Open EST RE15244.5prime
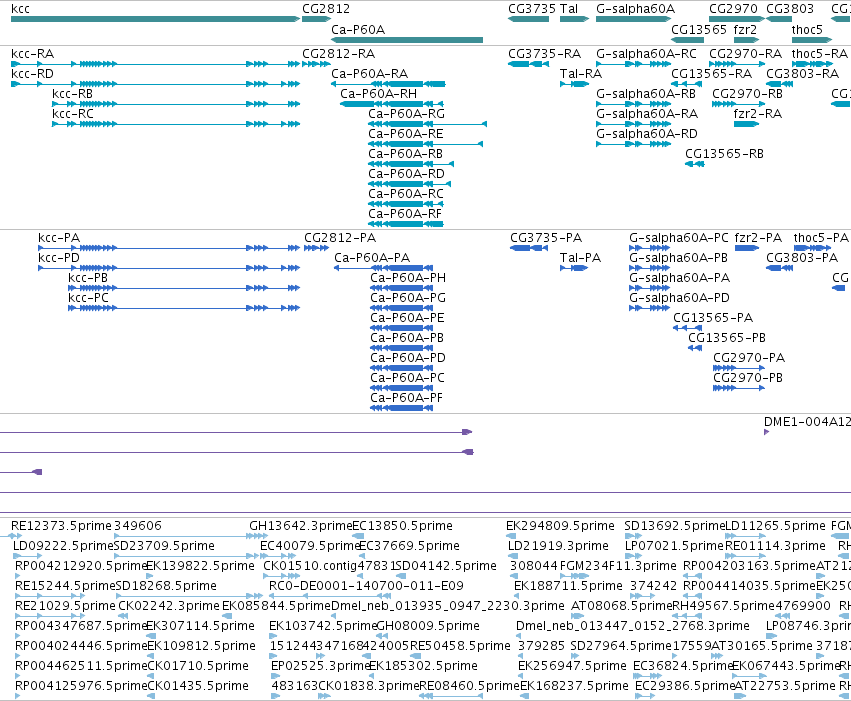Screen dimensions: 851x701 (x=65, y=587)
